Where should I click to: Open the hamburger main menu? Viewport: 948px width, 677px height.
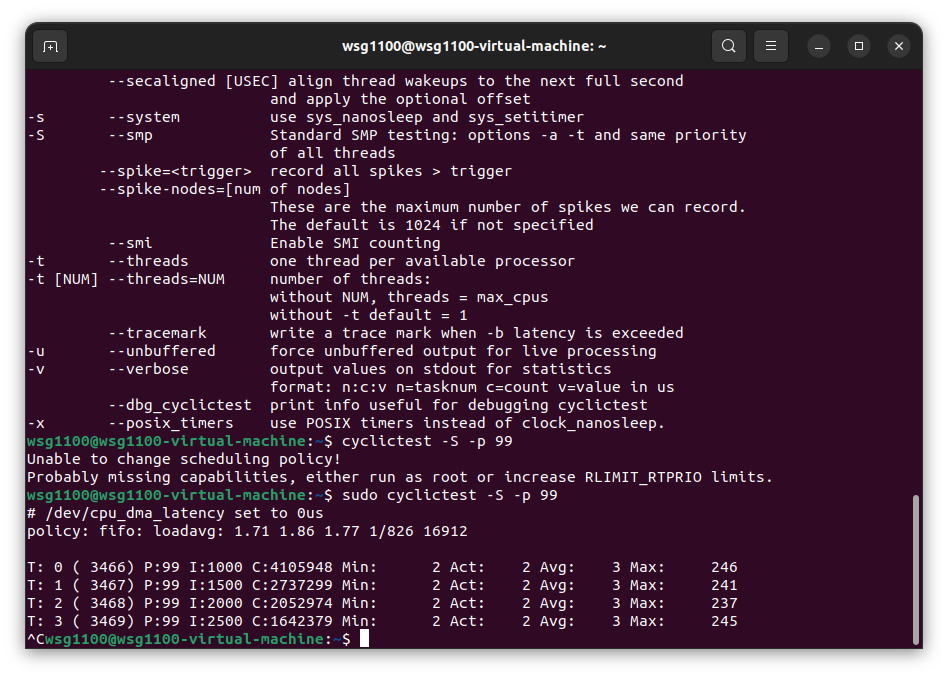click(x=771, y=46)
